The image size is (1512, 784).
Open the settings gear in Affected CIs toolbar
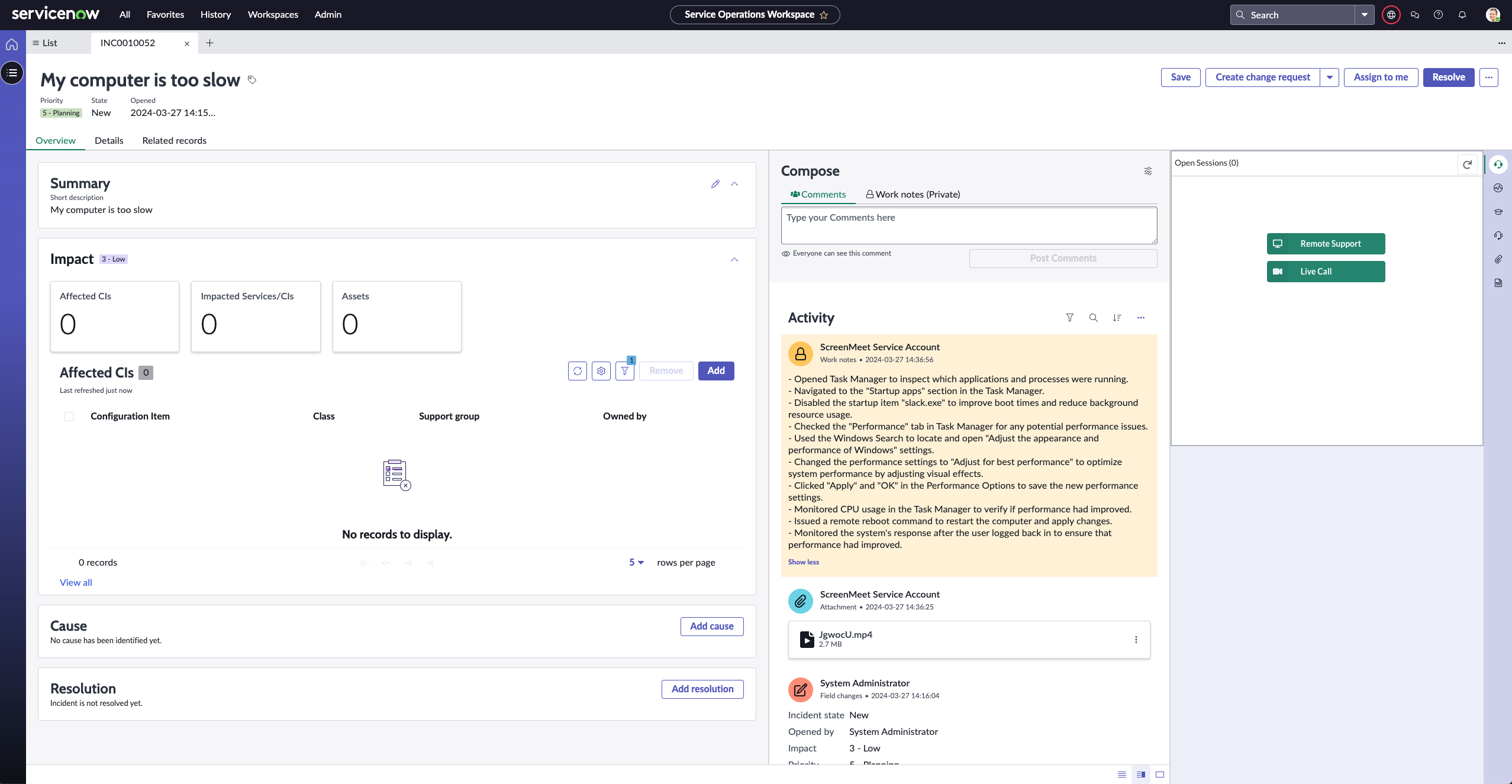click(601, 370)
